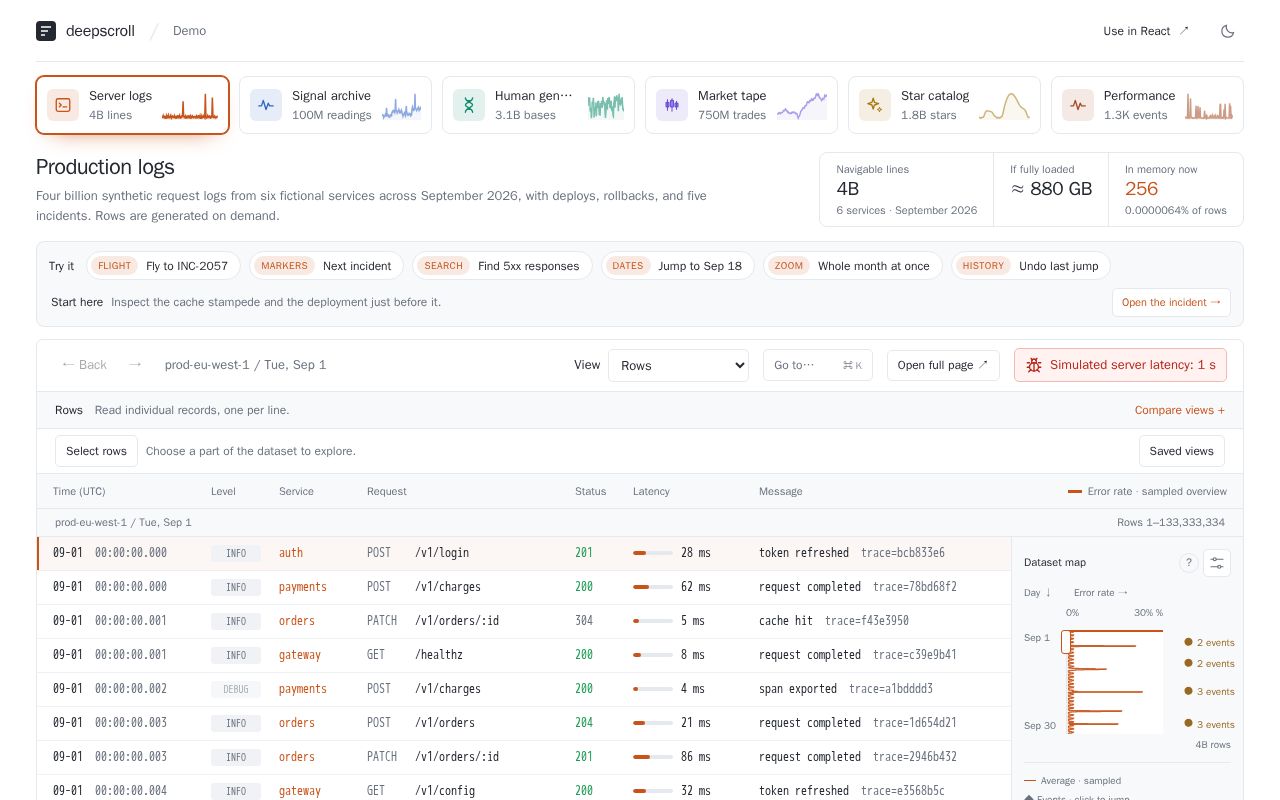Focus the Go to input field
This screenshot has width=1280, height=800.
tap(818, 365)
